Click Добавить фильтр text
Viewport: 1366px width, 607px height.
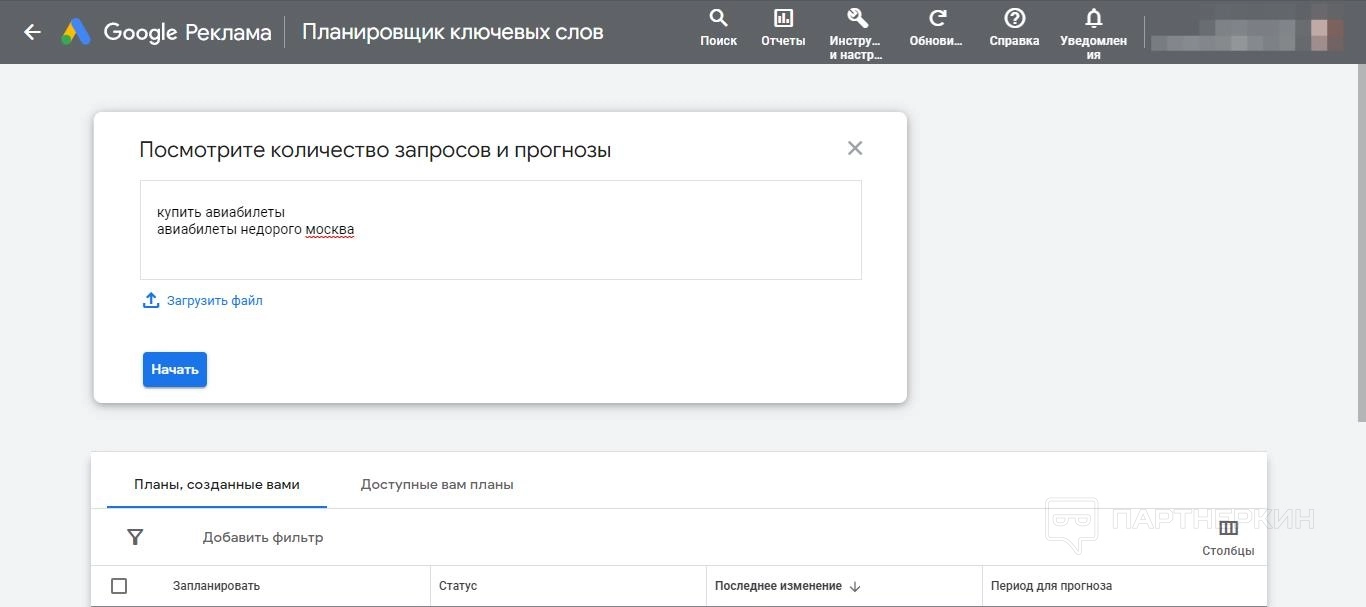[263, 537]
